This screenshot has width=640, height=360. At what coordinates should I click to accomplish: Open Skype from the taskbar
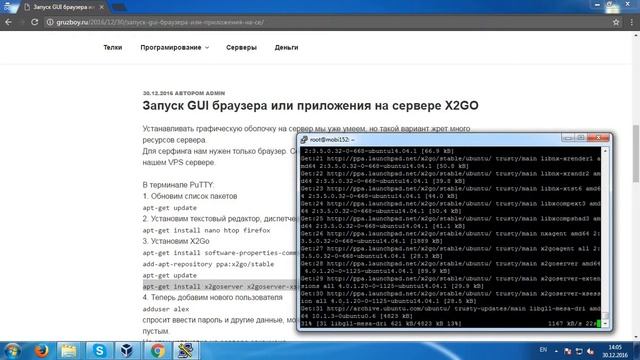99,351
